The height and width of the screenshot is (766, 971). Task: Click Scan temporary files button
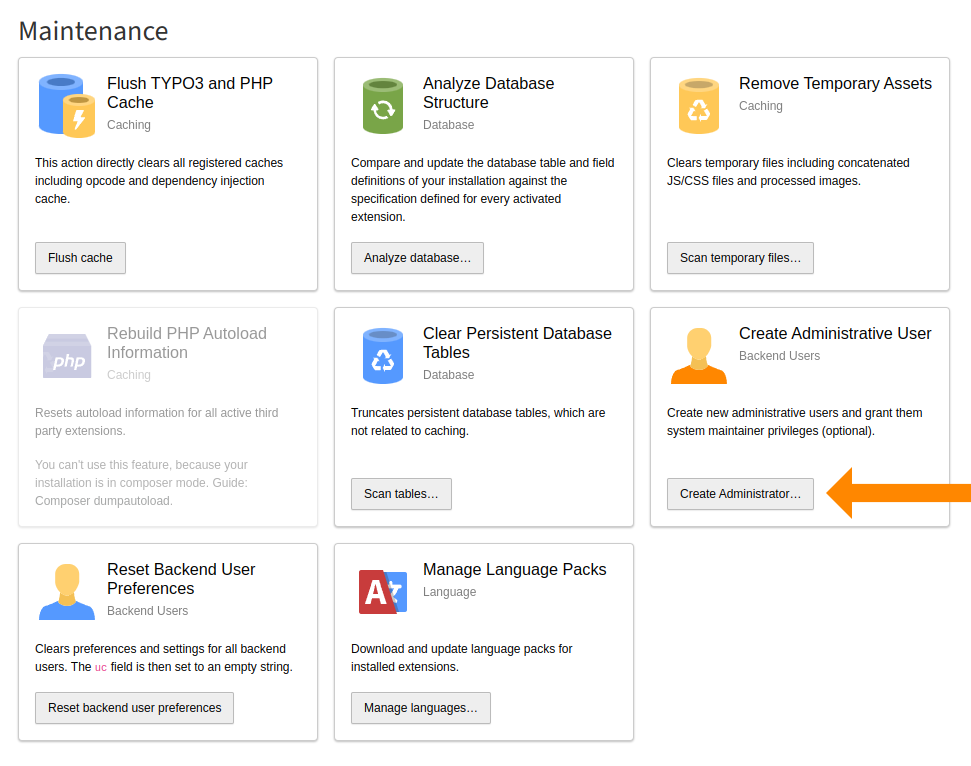click(740, 257)
